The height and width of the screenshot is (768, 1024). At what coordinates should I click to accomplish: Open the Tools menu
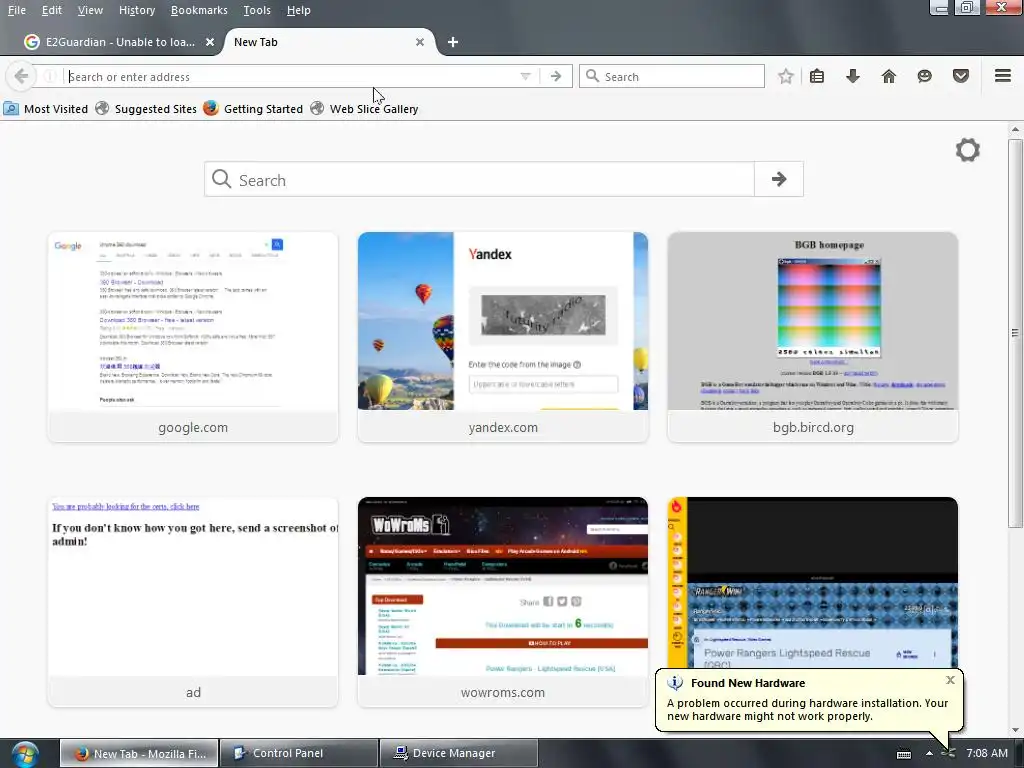pyautogui.click(x=257, y=10)
